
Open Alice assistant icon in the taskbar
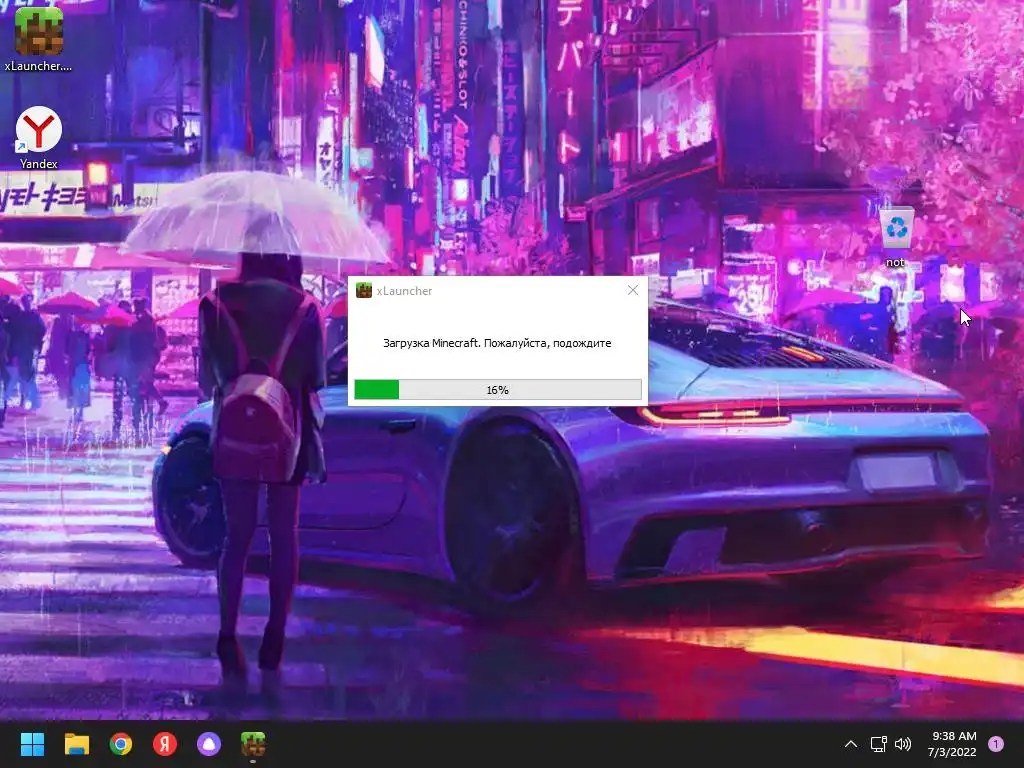coord(209,744)
